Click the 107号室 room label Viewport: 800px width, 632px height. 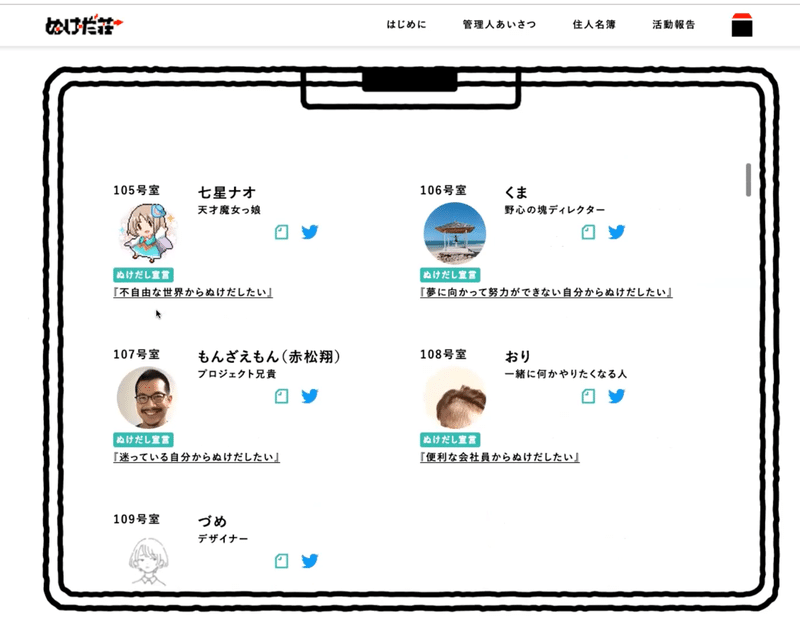coord(136,355)
